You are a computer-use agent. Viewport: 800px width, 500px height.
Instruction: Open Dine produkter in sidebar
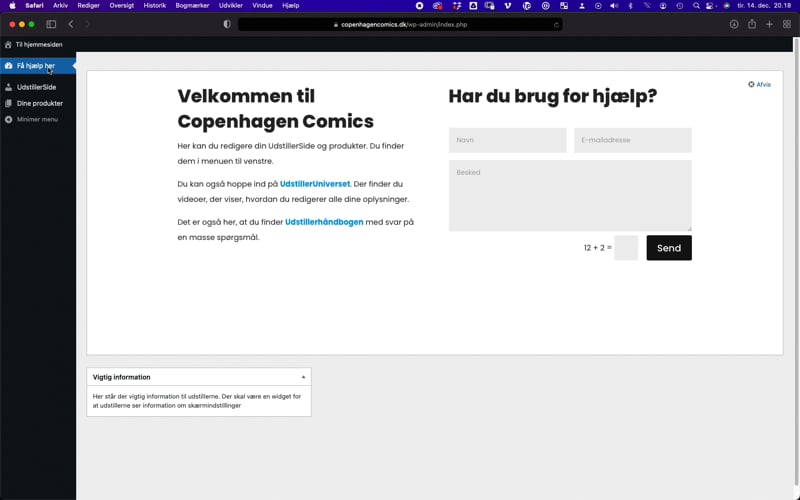[38, 103]
